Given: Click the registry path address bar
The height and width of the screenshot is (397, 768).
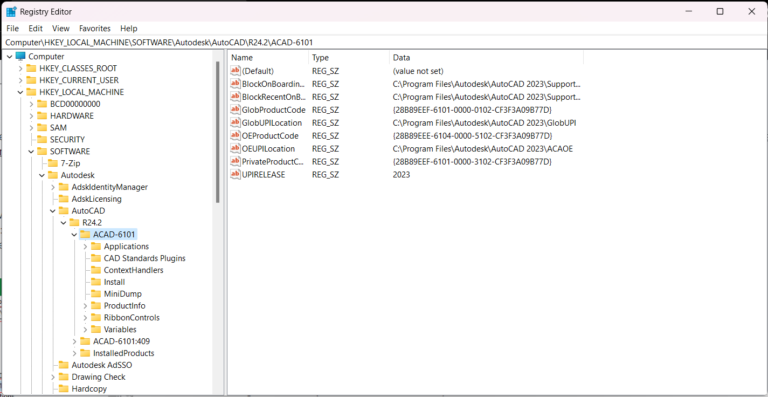Looking at the screenshot, I should click(384, 42).
